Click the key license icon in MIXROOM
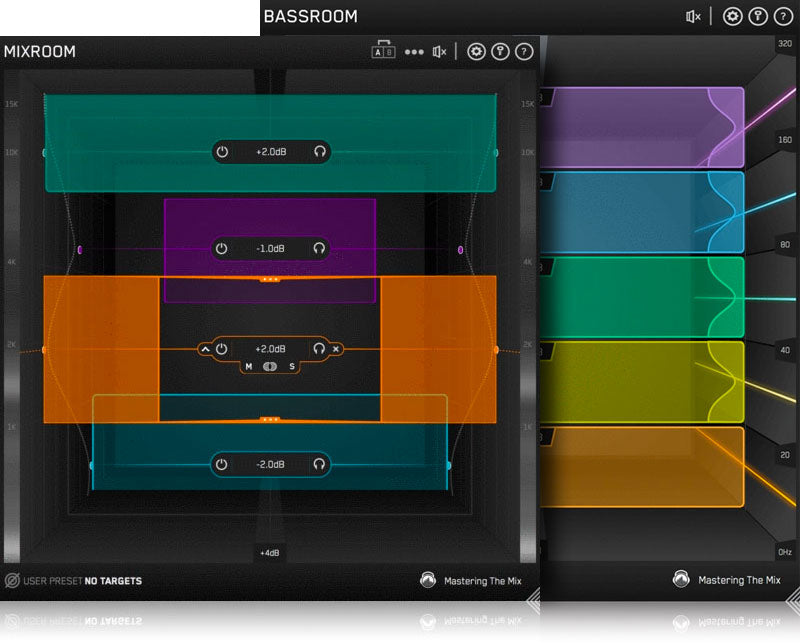The width and height of the screenshot is (800, 644). [500, 52]
